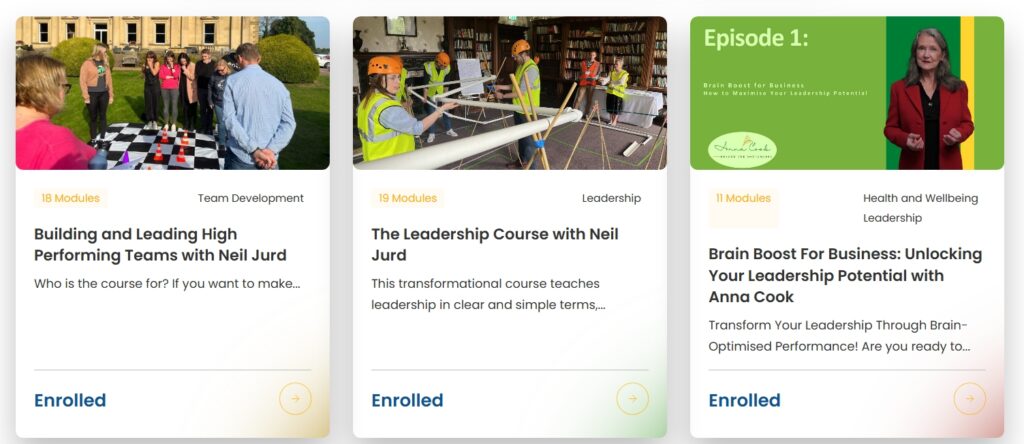Click arrow icon on Brain Boost For Business card
Viewport: 1024px width, 444px height.
[969, 399]
